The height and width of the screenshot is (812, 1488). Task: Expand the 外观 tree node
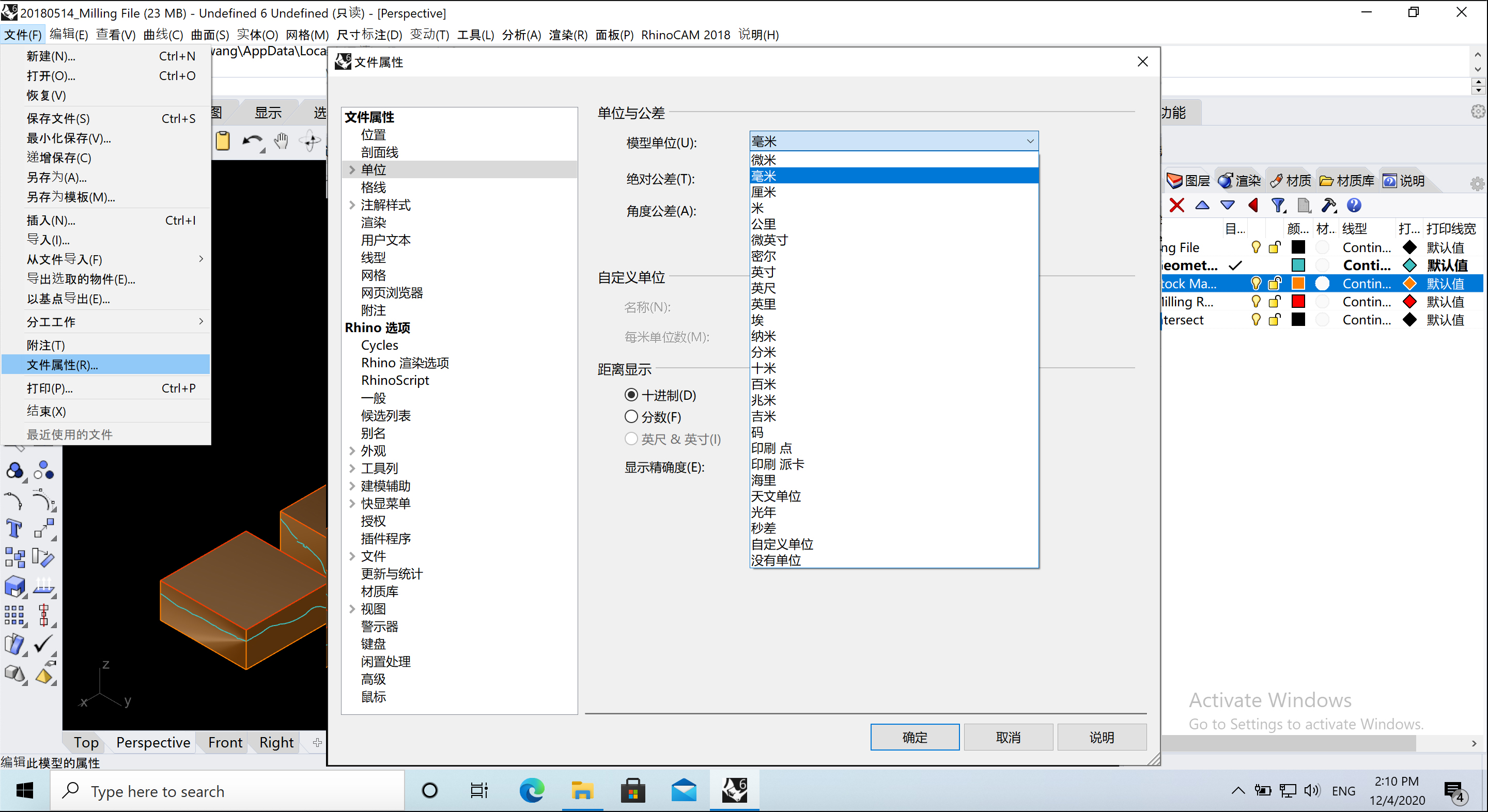352,450
